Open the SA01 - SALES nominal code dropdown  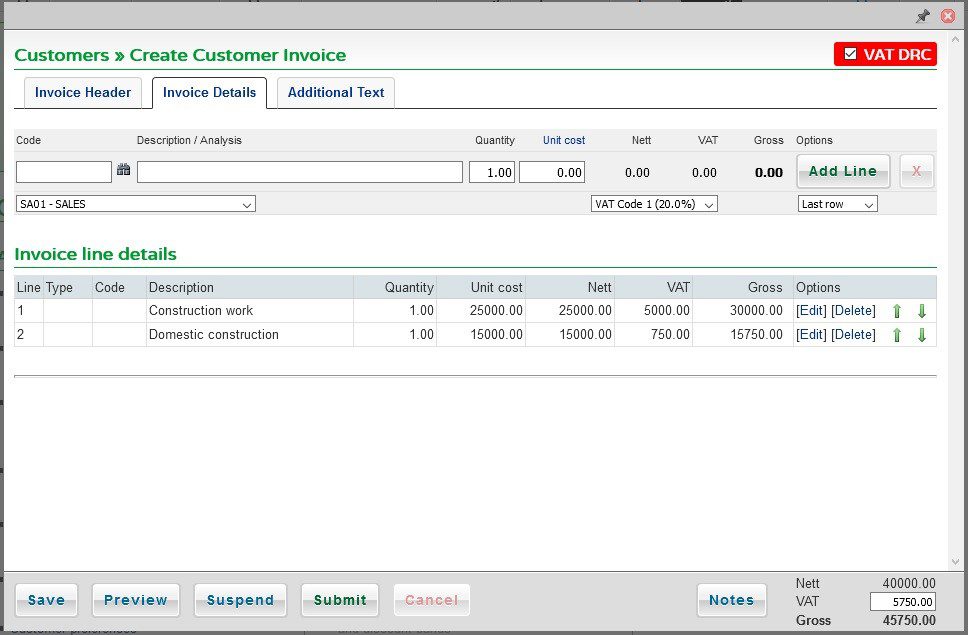point(135,205)
